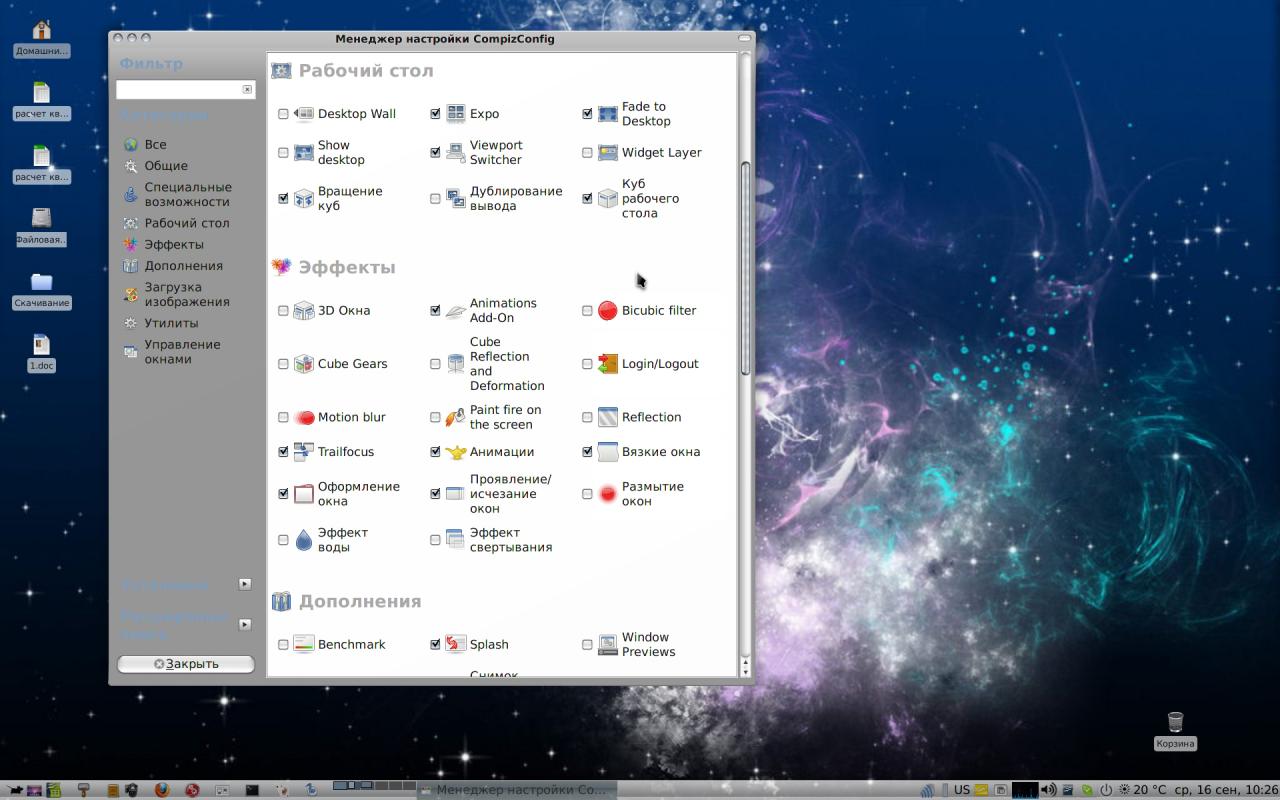Image resolution: width=1280 pixels, height=800 pixels.
Task: Select the Эффекты category in sidebar
Action: [x=163, y=245]
